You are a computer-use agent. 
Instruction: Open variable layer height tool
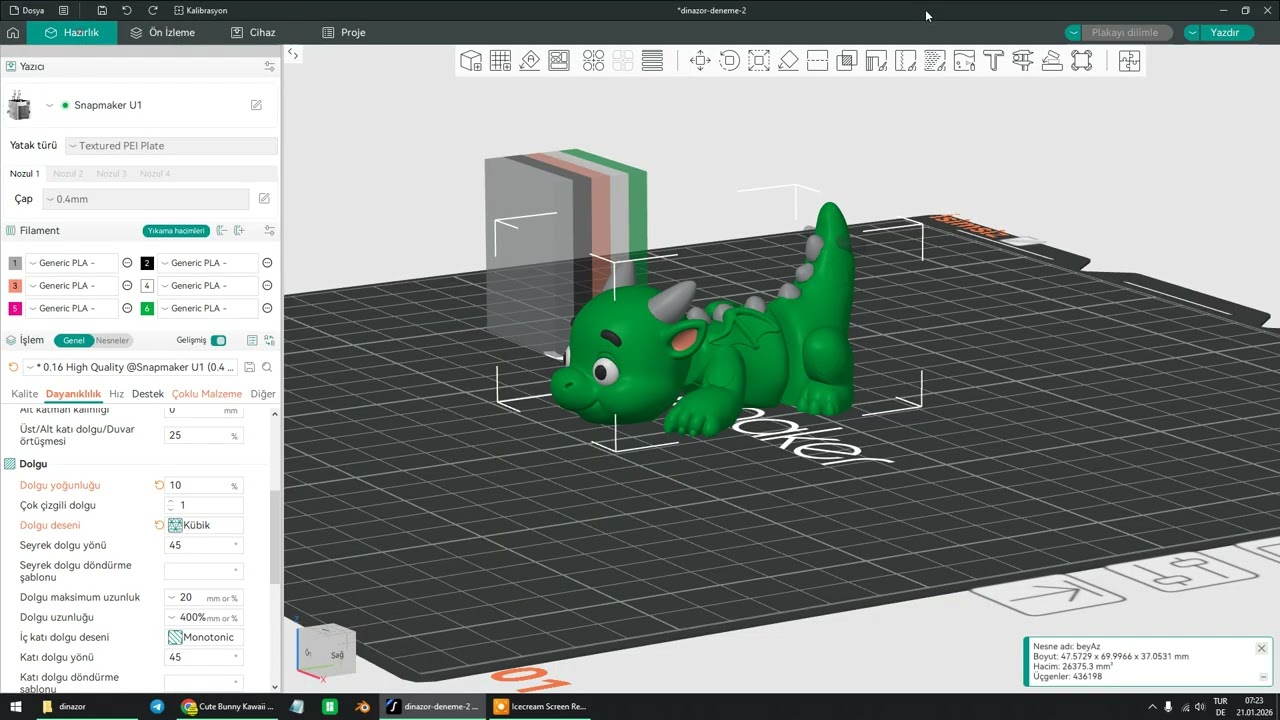tap(652, 61)
